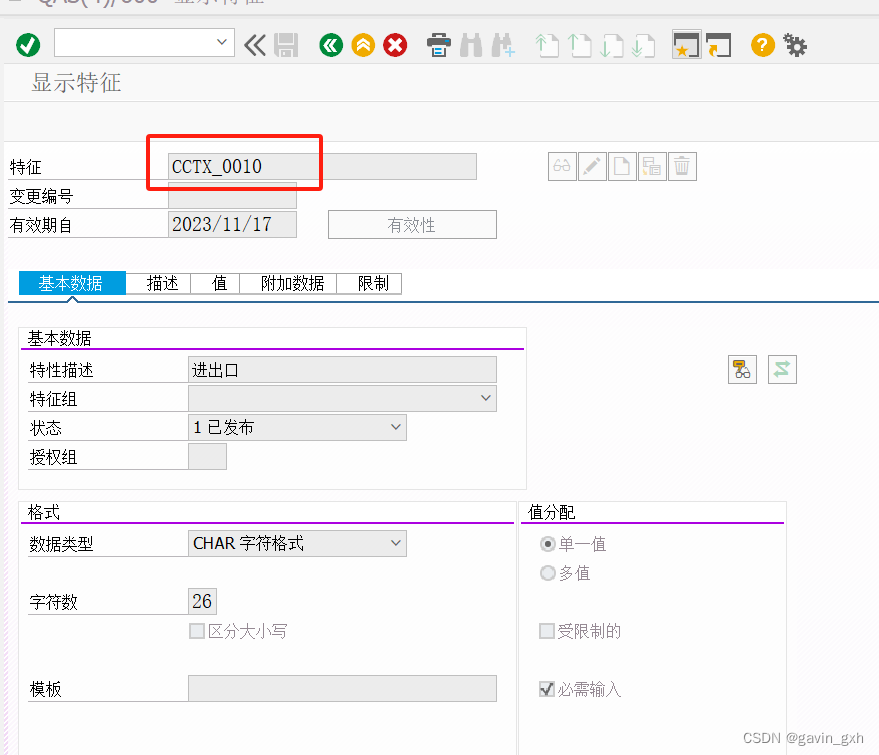
Task: Click the copy characteristic icon
Action: point(652,166)
